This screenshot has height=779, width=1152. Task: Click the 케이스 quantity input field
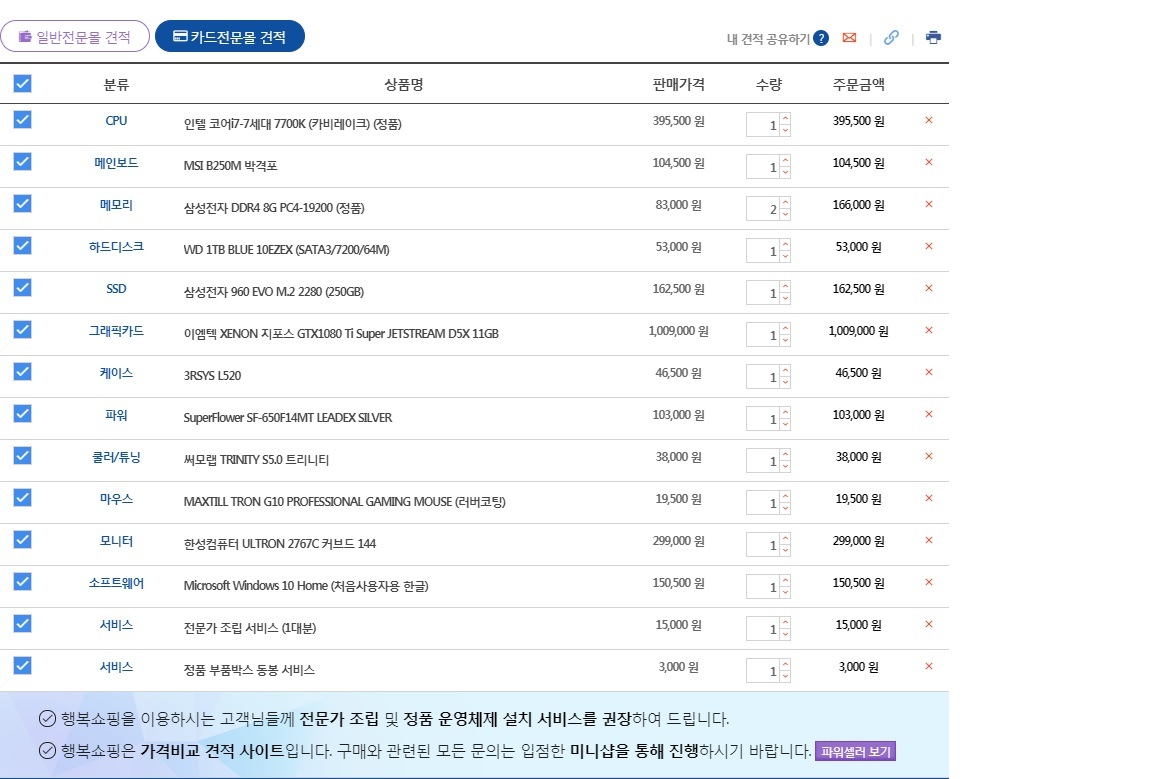coord(763,377)
